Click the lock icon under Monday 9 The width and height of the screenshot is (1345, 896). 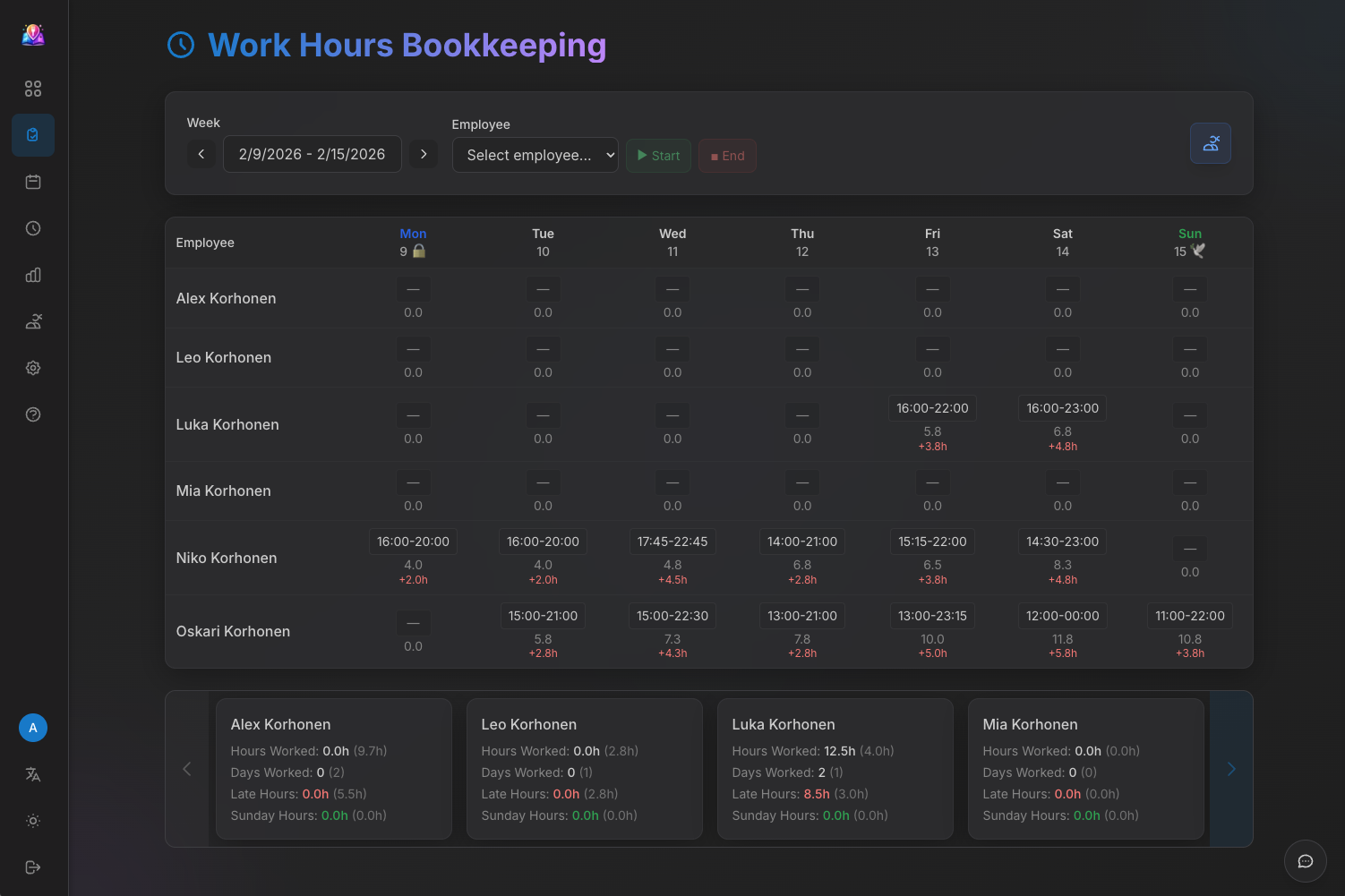(421, 252)
